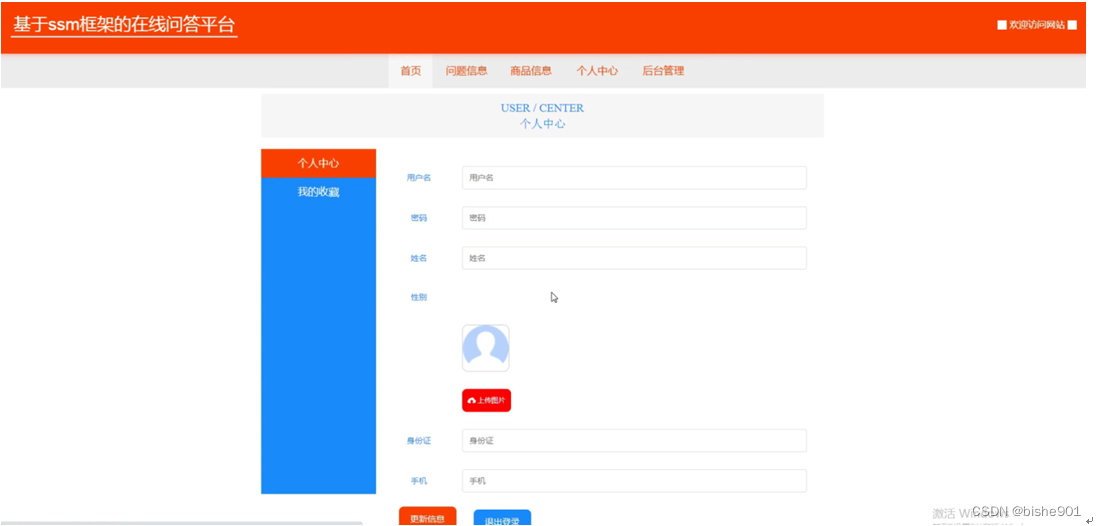Viewport: 1096px width, 526px height.
Task: Click the 性别 field label
Action: point(419,298)
